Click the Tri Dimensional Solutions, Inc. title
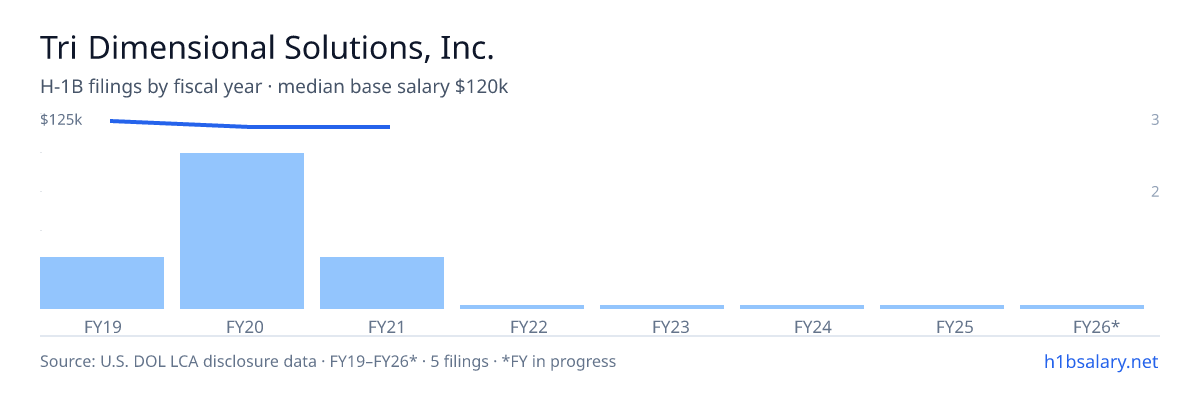 click(x=267, y=48)
